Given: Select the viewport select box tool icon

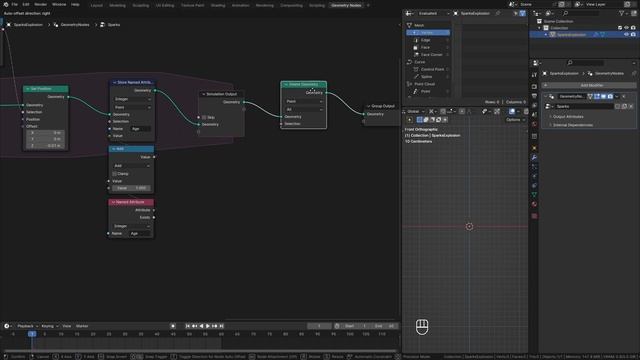Looking at the screenshot, I should coord(419,120).
